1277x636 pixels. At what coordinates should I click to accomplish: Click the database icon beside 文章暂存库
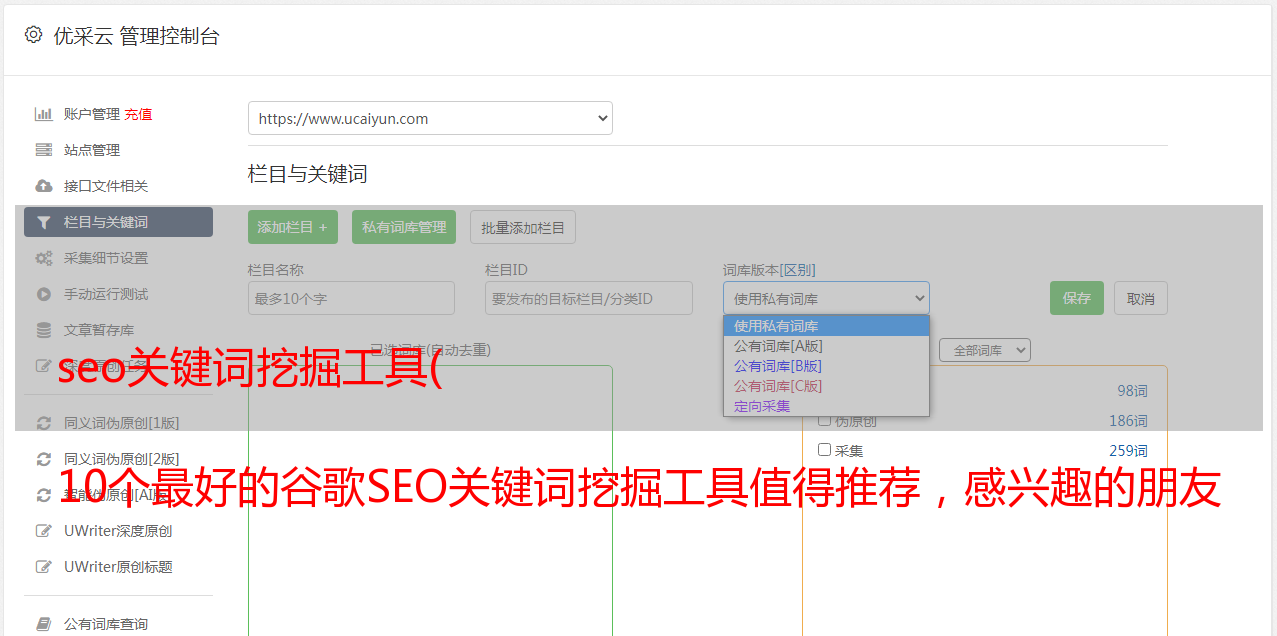pyautogui.click(x=44, y=330)
